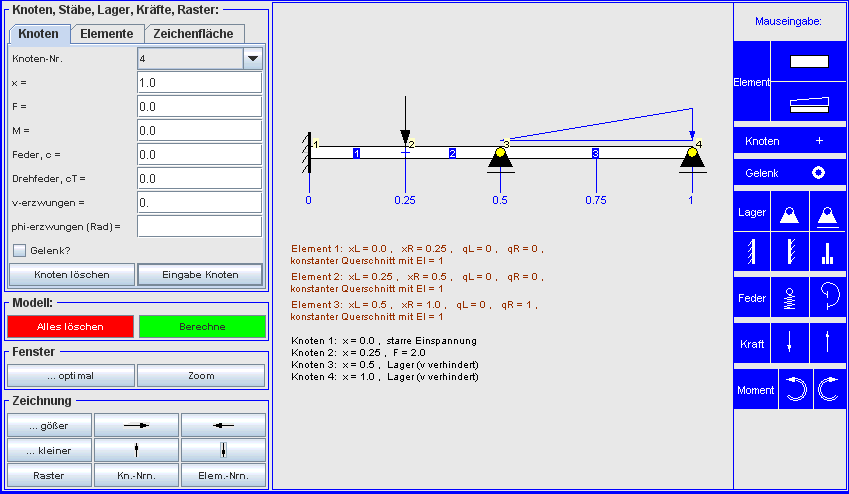Screen dimensions: 849x494
Task: Pick the counterclockwise Moment icon
Action: pos(795,390)
